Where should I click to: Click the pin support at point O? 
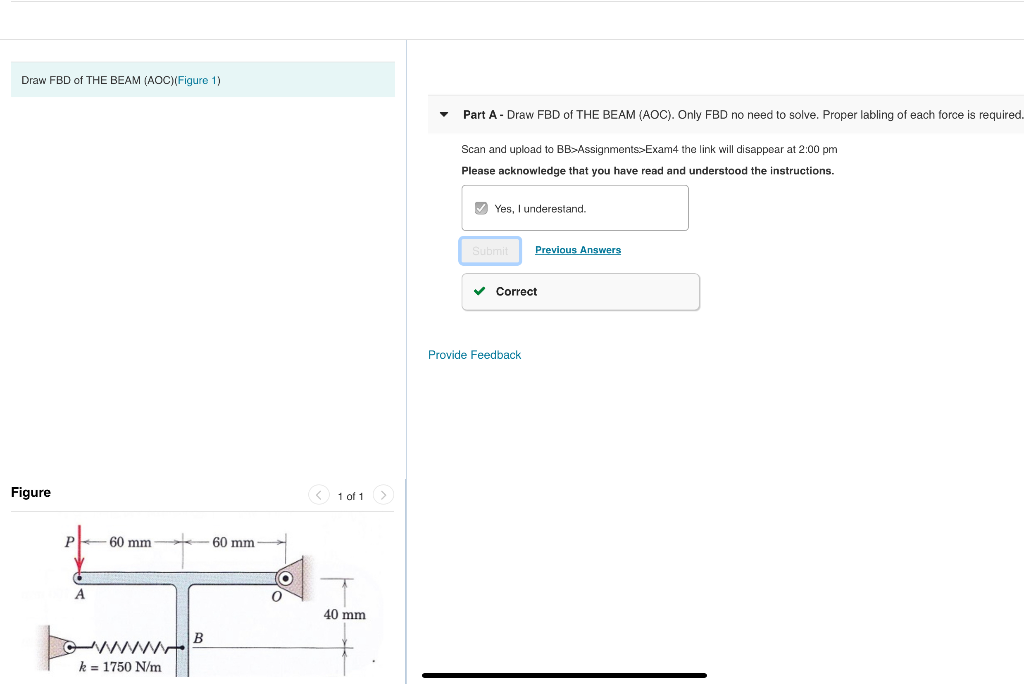286,578
